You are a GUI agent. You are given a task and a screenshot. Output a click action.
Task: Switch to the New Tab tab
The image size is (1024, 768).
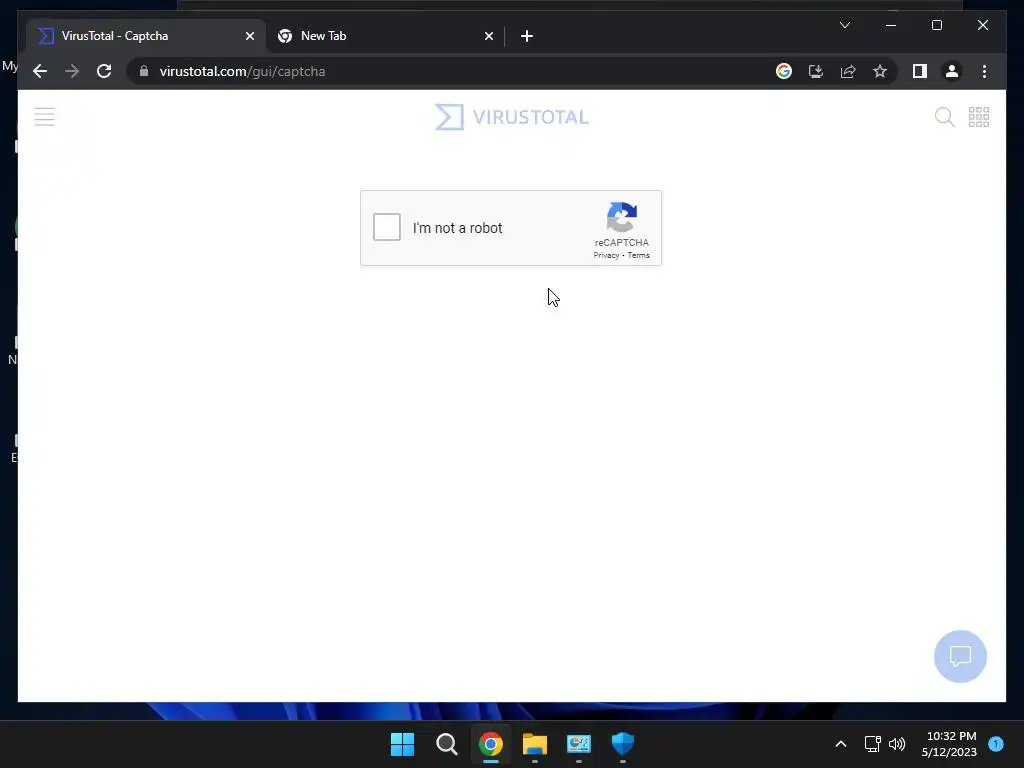click(x=385, y=36)
